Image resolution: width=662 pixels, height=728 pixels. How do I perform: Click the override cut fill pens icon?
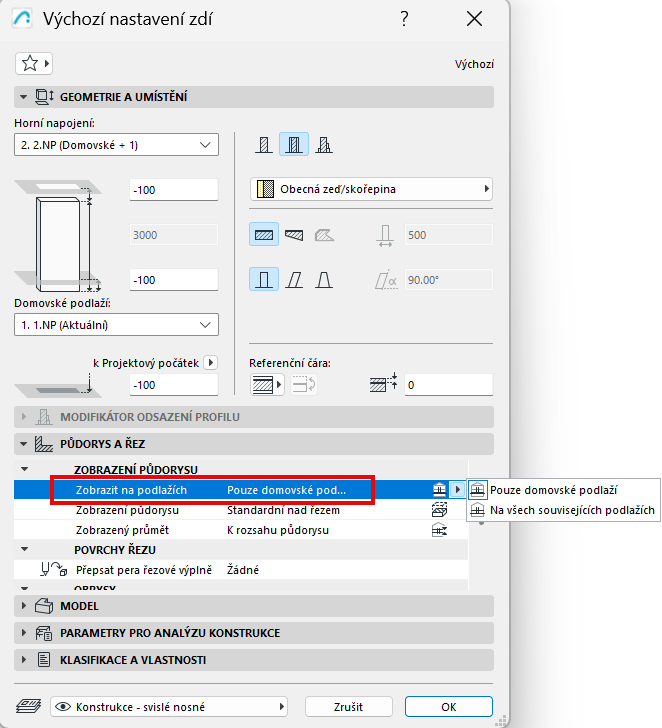click(53, 569)
